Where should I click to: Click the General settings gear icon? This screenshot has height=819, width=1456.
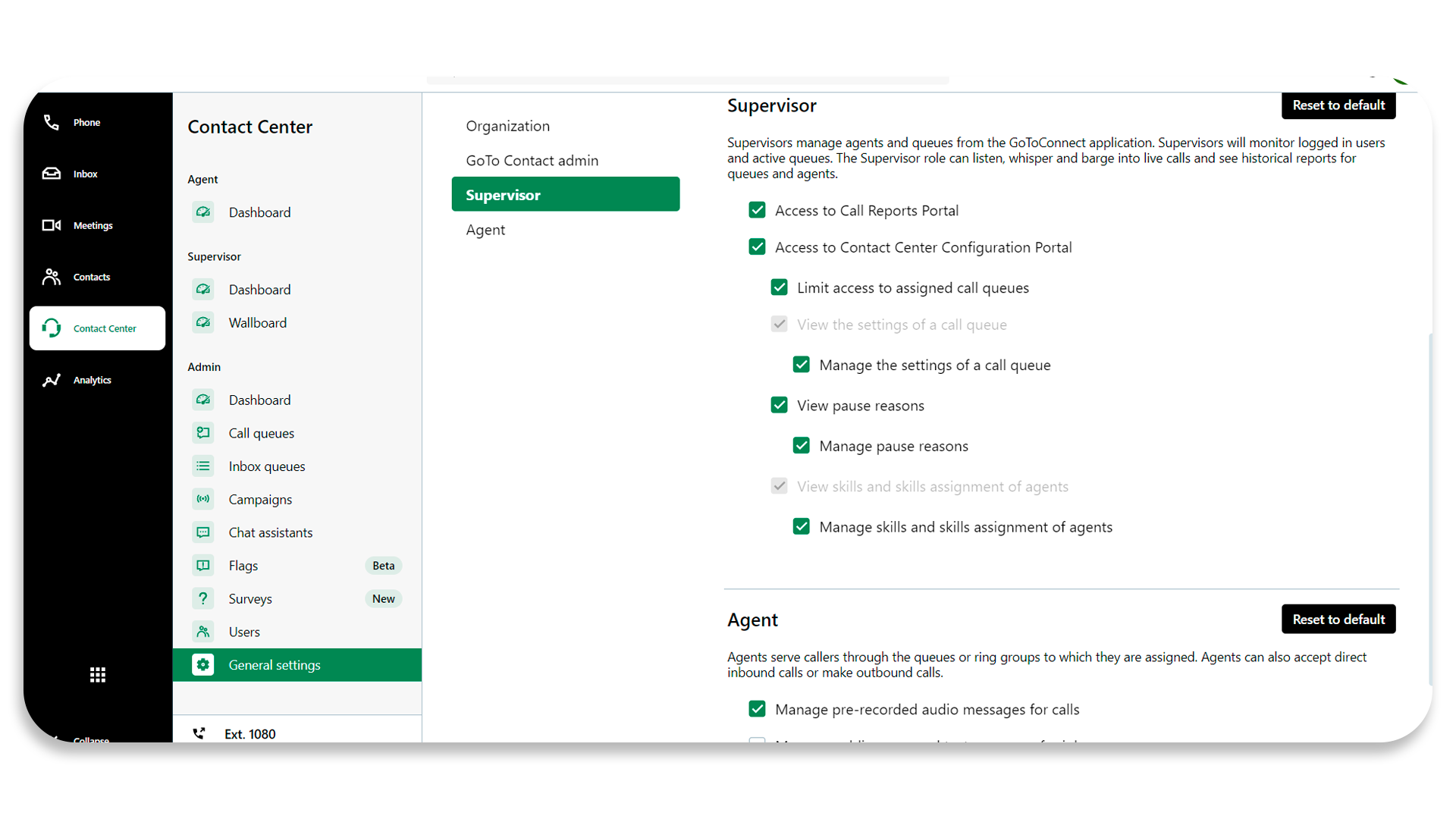[x=203, y=665]
